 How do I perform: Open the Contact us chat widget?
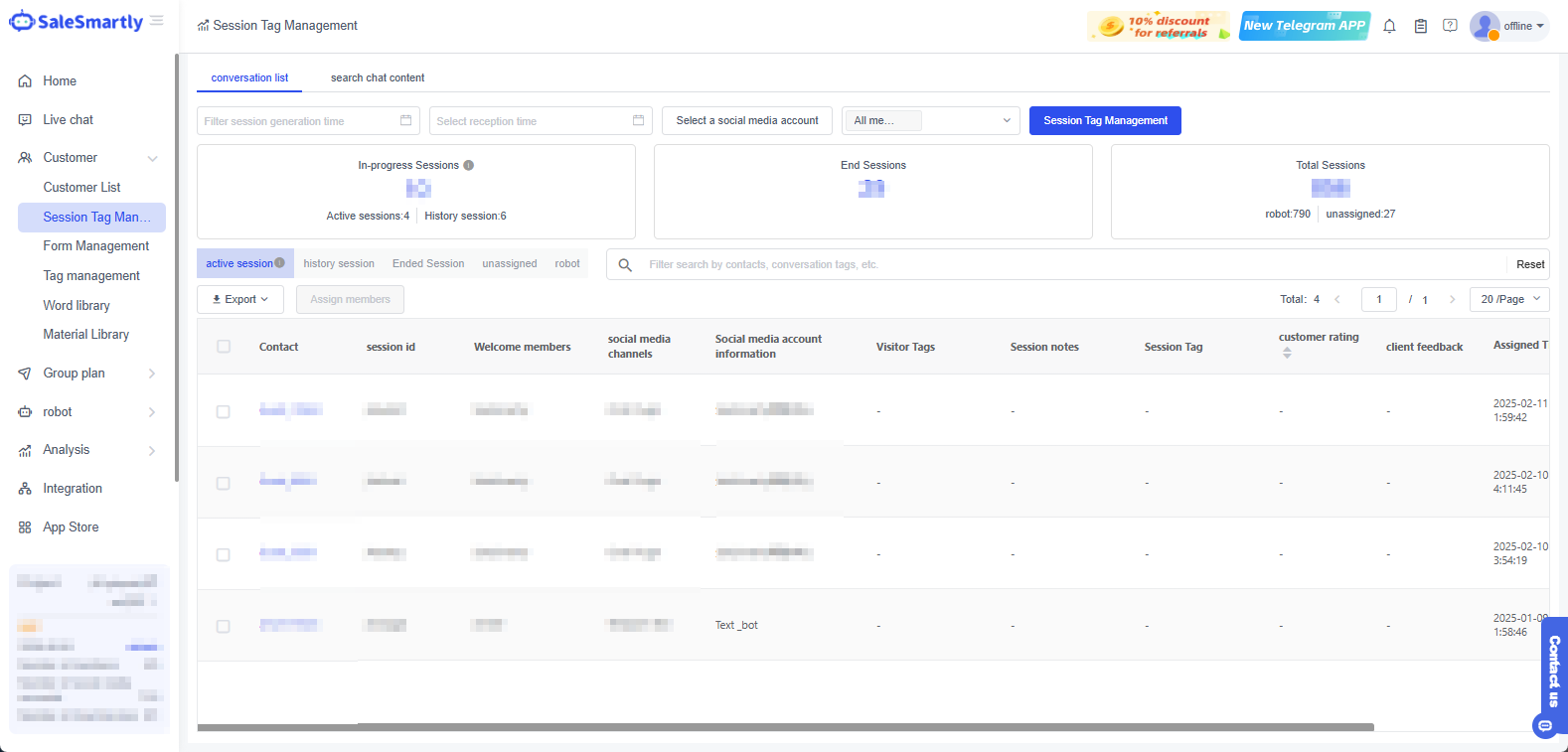coord(1553,676)
